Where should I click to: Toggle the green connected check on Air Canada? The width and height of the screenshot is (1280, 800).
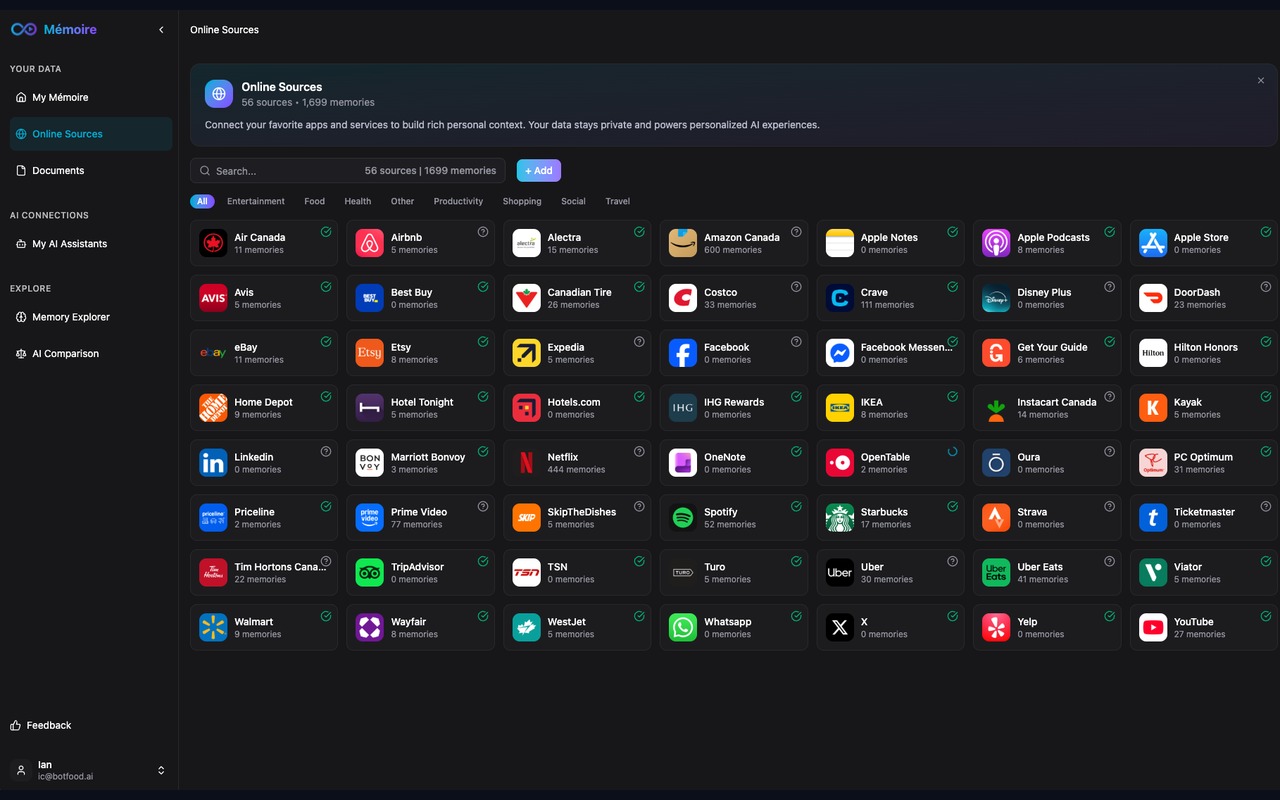click(326, 231)
